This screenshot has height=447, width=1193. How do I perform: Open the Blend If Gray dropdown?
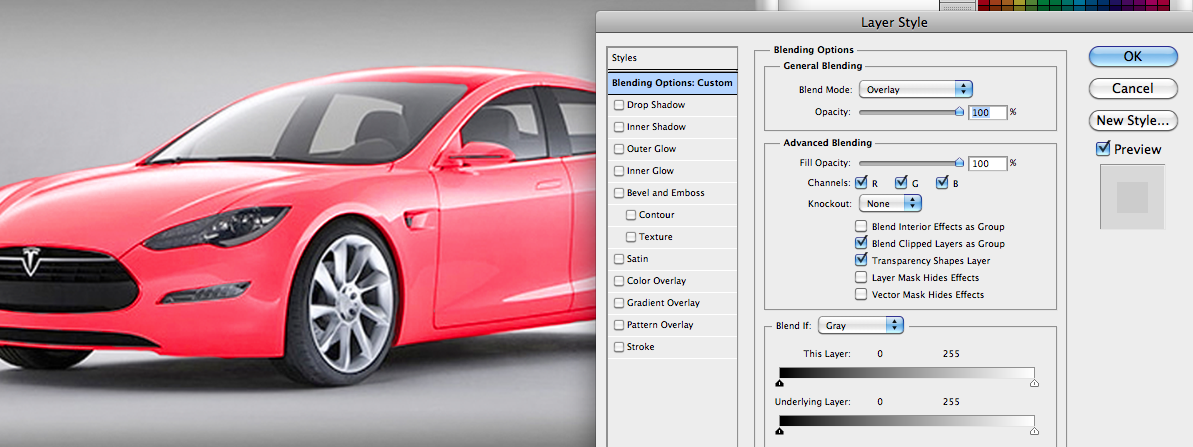(x=861, y=325)
